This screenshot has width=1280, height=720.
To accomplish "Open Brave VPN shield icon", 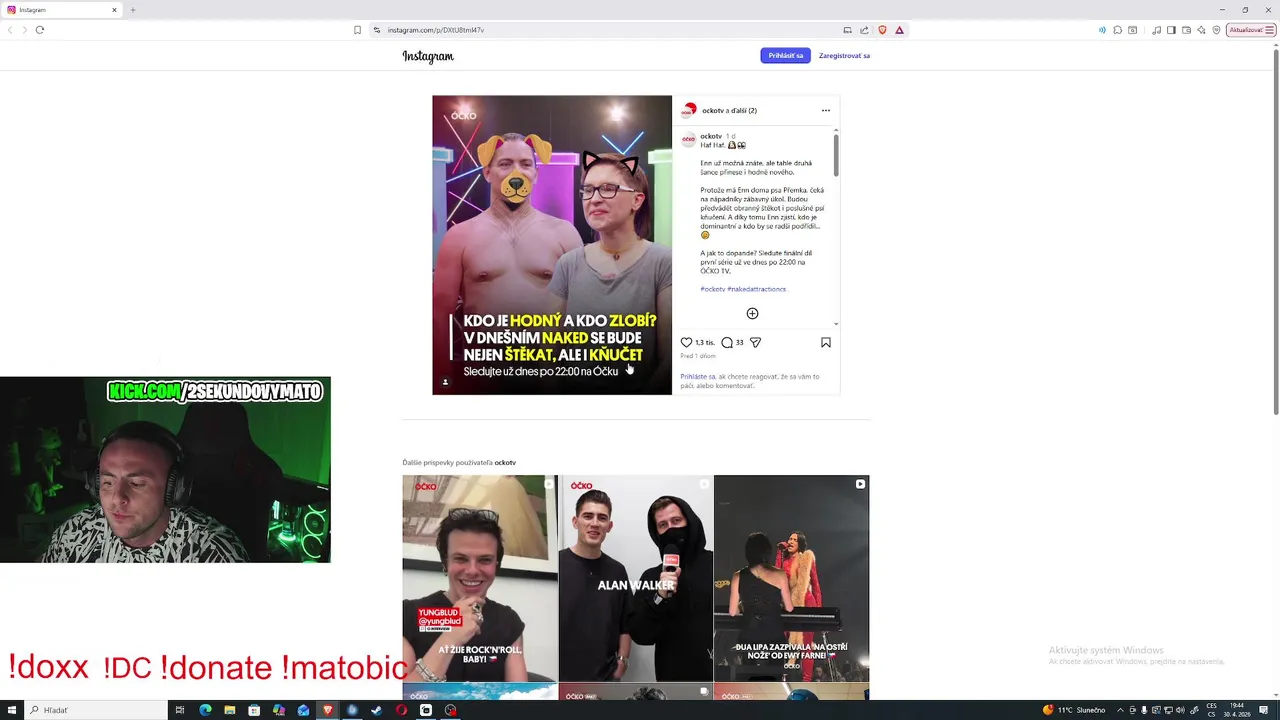I will 1216,30.
